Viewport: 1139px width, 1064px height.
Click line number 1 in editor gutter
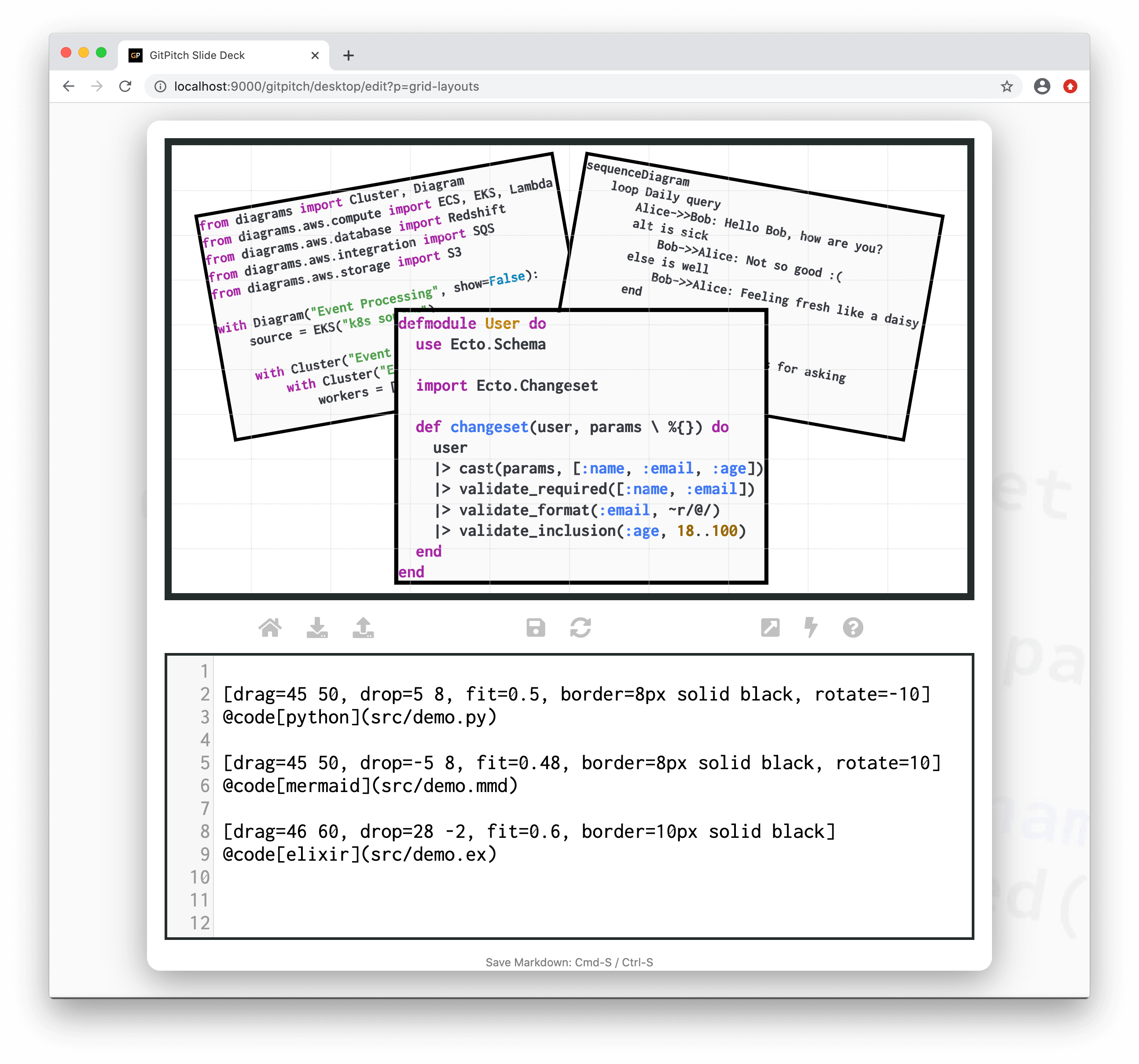click(x=205, y=671)
